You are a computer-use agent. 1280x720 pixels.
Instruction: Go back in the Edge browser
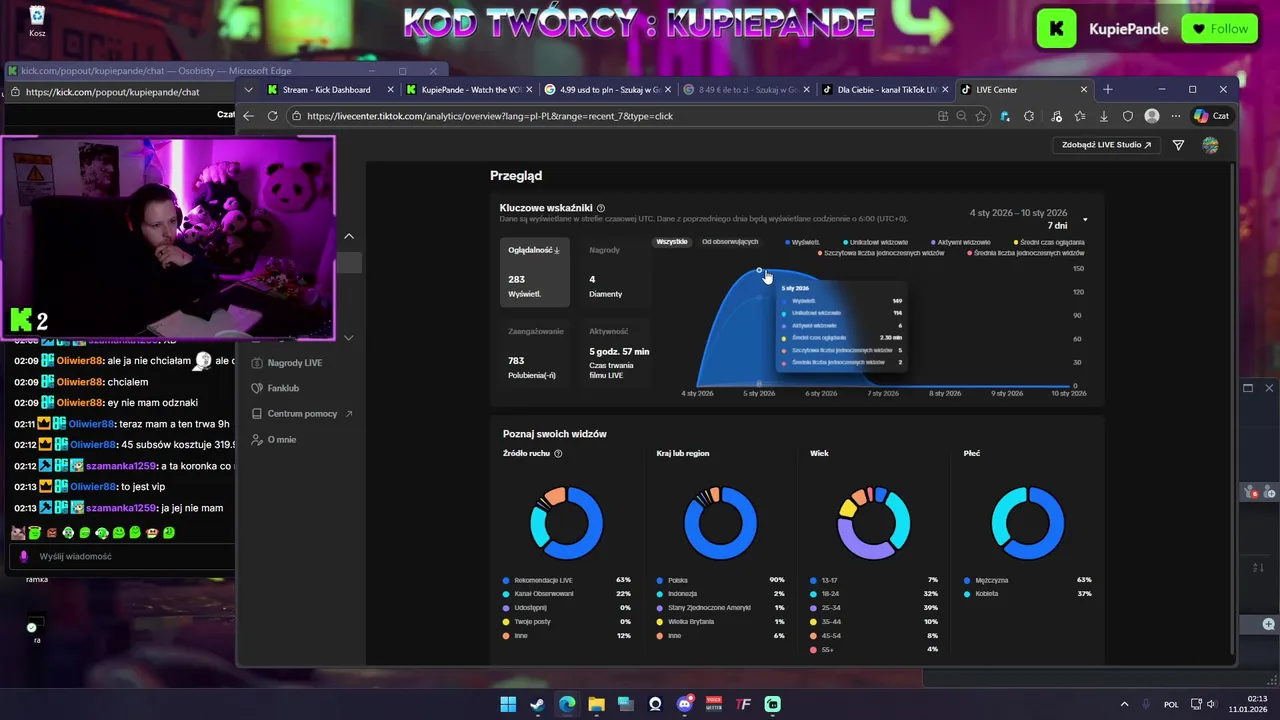248,116
